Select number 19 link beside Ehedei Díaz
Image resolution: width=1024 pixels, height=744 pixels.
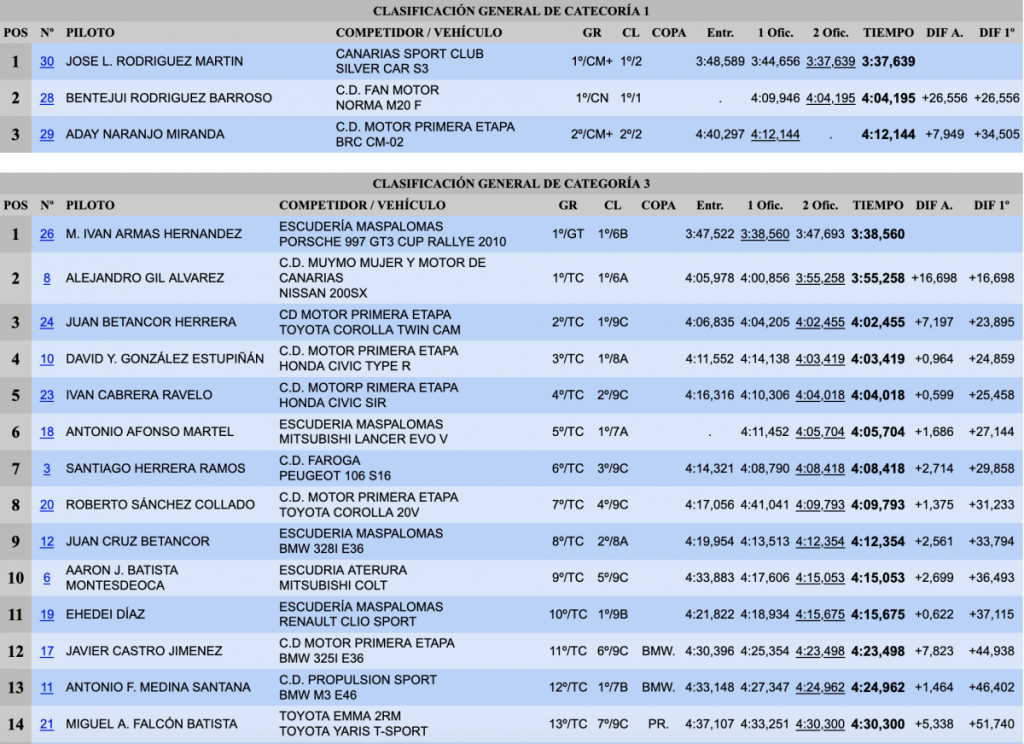click(47, 614)
